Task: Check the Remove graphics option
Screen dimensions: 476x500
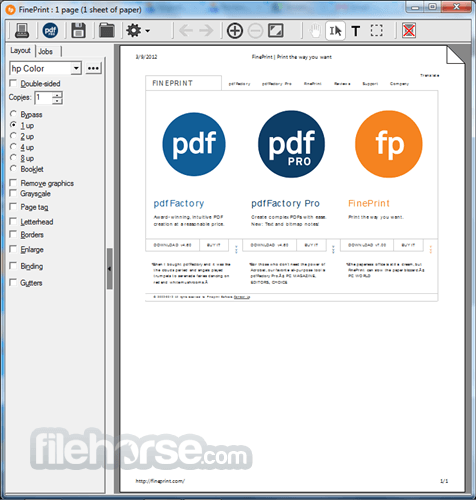Action: coord(13,183)
